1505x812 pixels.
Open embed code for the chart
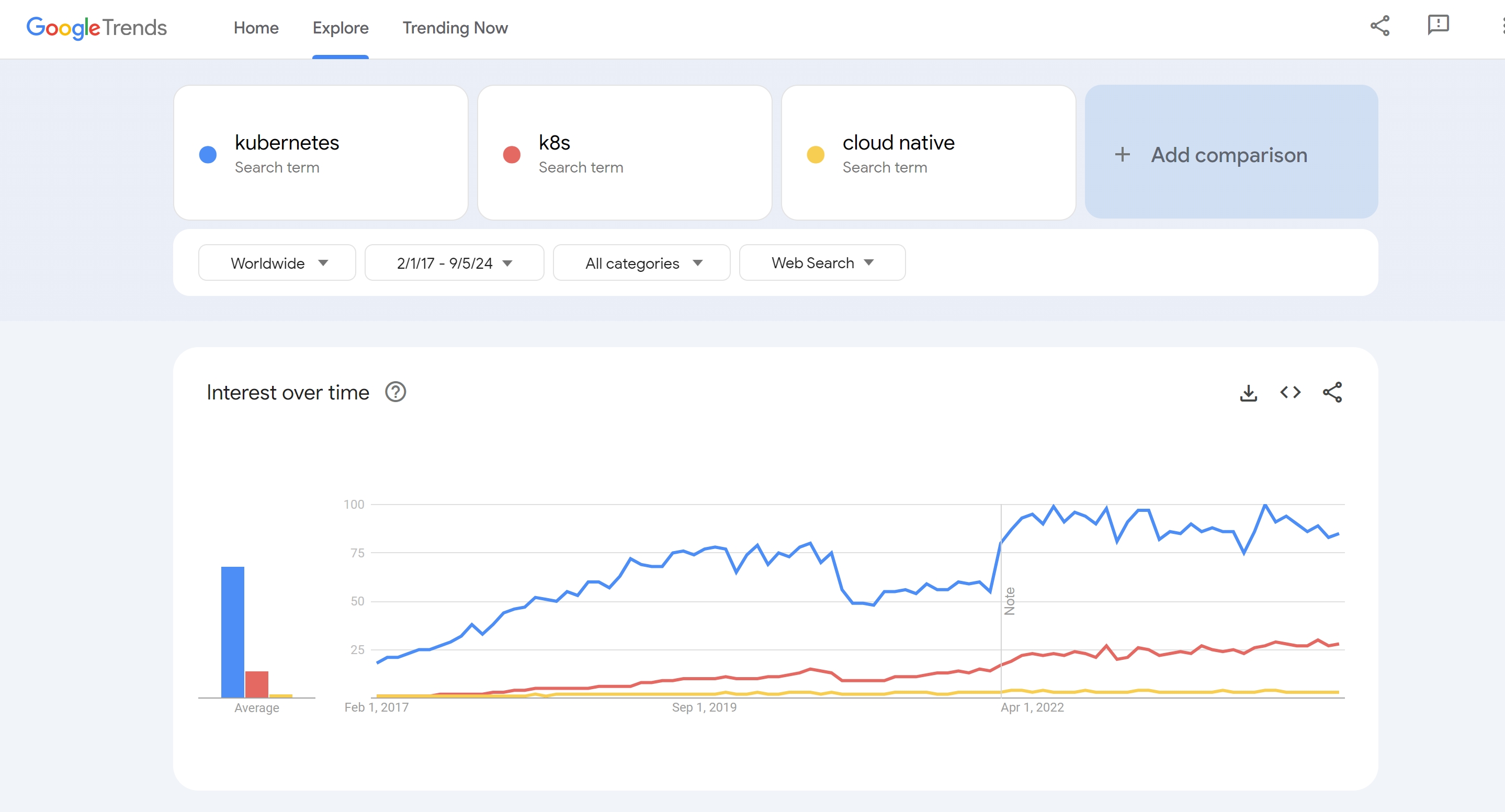tap(1291, 392)
